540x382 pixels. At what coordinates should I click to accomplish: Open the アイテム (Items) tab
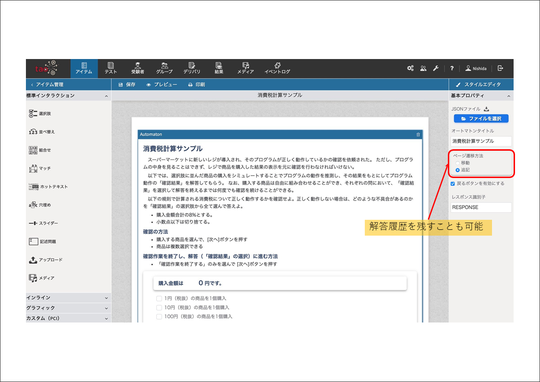pyautogui.click(x=84, y=68)
